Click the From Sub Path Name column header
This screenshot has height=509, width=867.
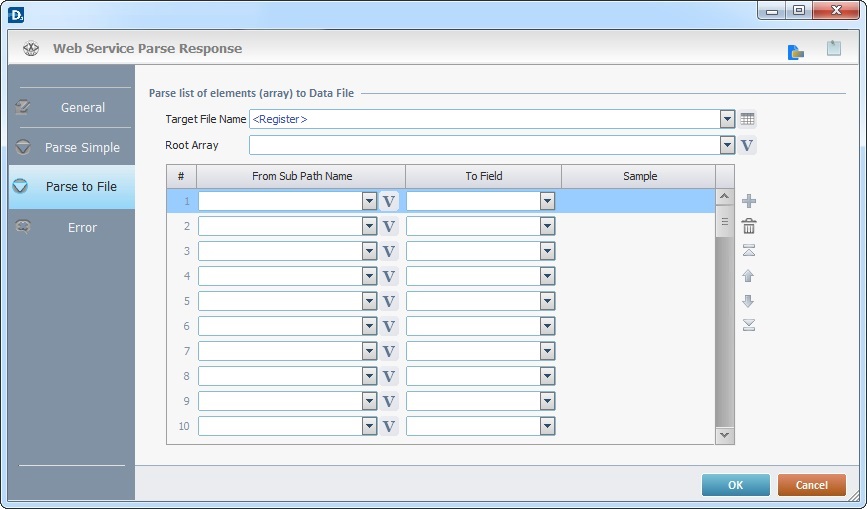coord(301,176)
